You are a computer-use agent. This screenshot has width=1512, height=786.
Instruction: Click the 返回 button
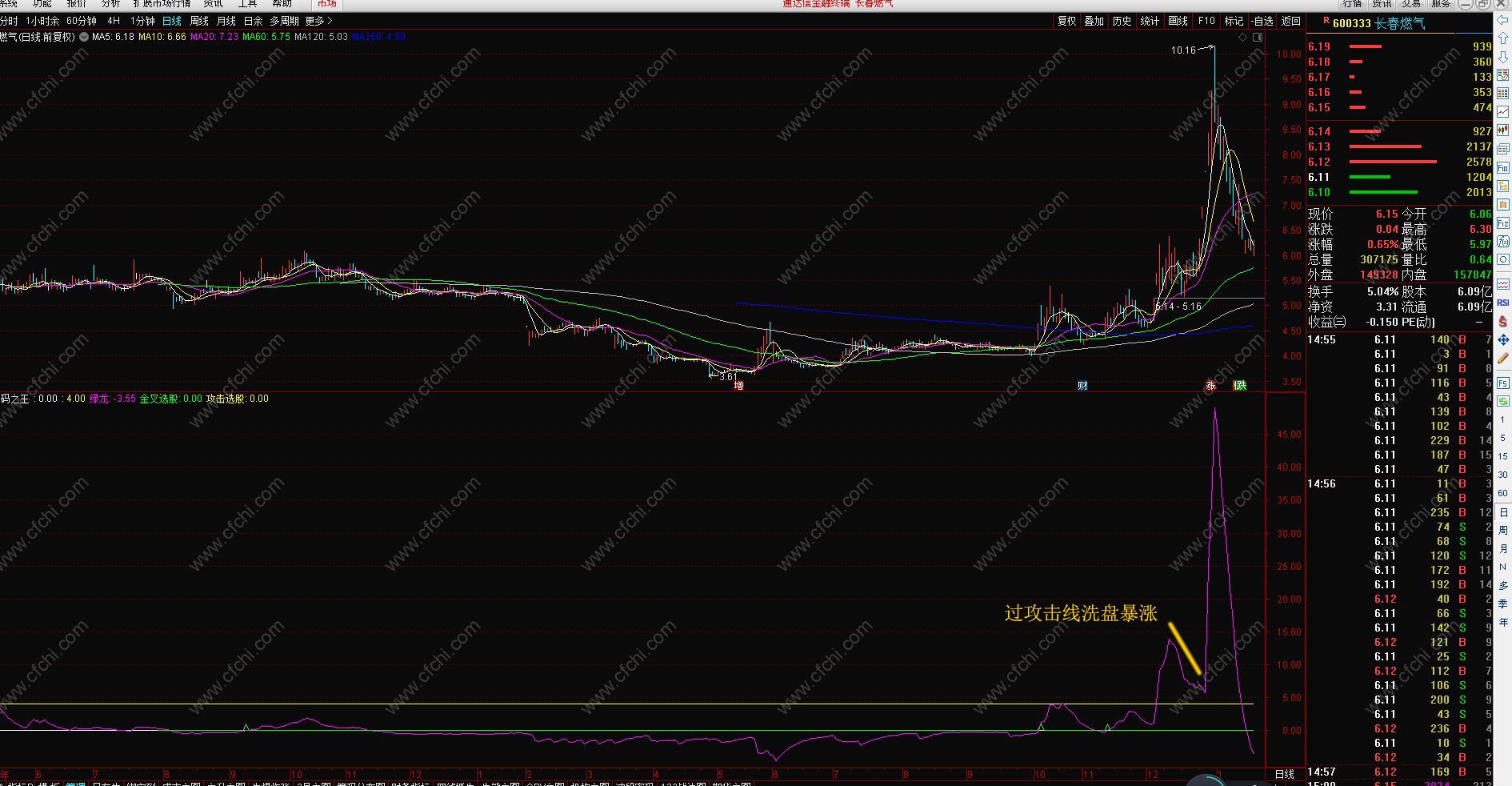click(x=1291, y=21)
